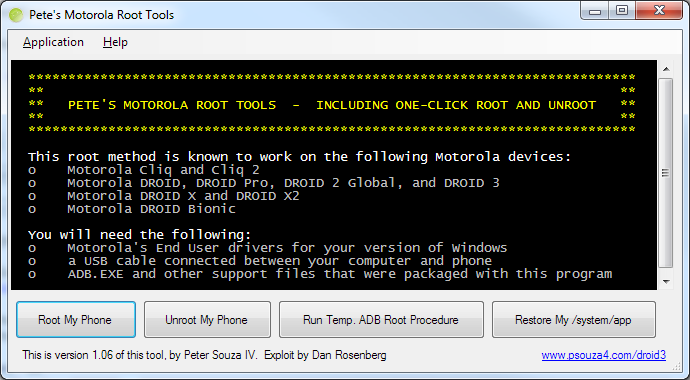
Task: Click the scrollbar down arrow of the console
Action: click(666, 281)
